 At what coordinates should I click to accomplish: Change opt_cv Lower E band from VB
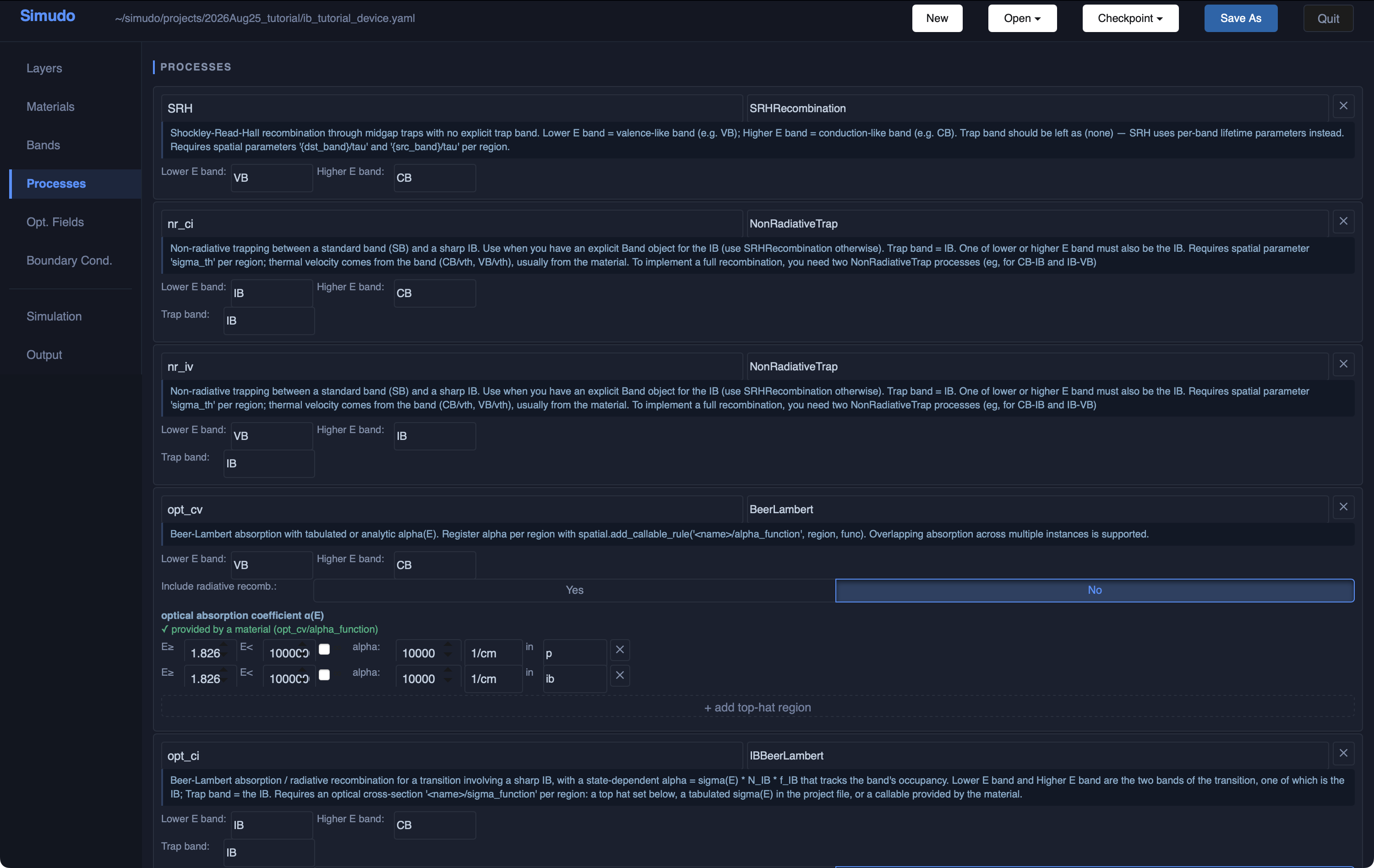point(271,565)
